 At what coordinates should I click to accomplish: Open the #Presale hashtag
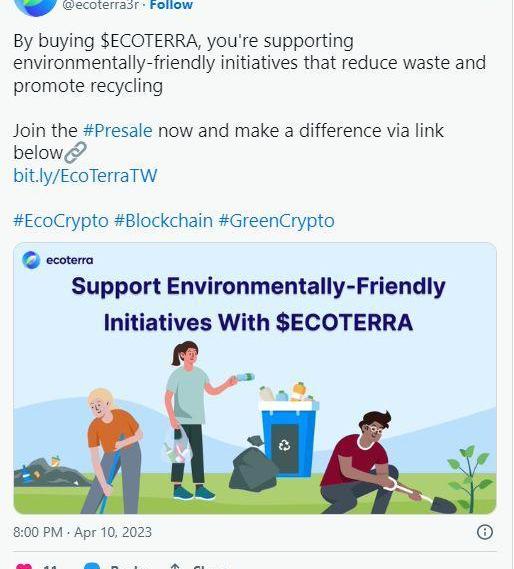(x=118, y=131)
